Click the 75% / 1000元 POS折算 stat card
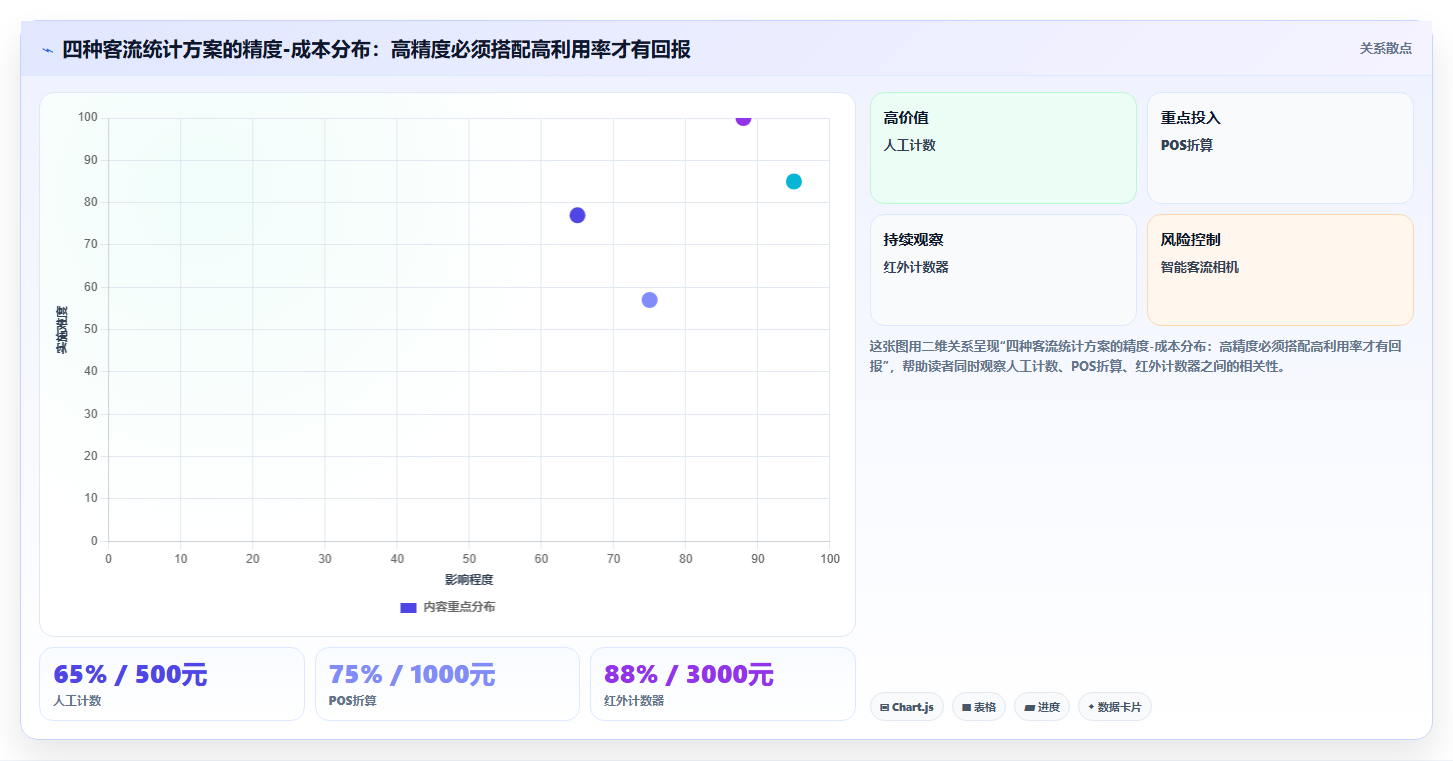 click(x=447, y=684)
